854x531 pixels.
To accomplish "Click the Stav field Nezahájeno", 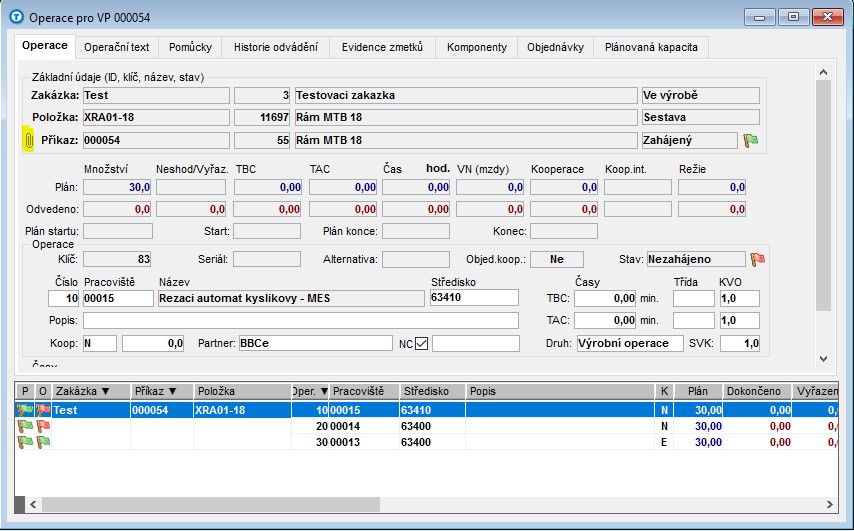I will (696, 259).
